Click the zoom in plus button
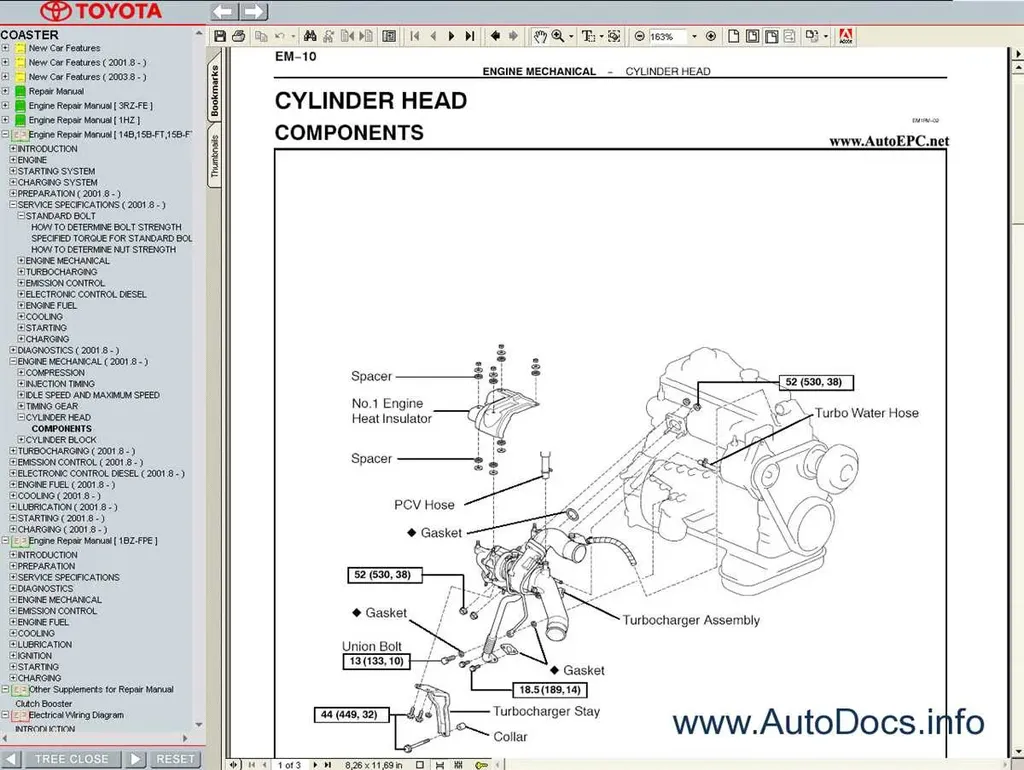This screenshot has width=1024, height=770. coord(711,37)
